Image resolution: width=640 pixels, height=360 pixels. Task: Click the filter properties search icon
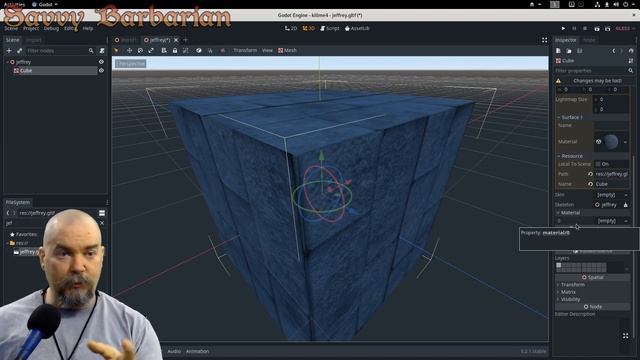coord(631,71)
